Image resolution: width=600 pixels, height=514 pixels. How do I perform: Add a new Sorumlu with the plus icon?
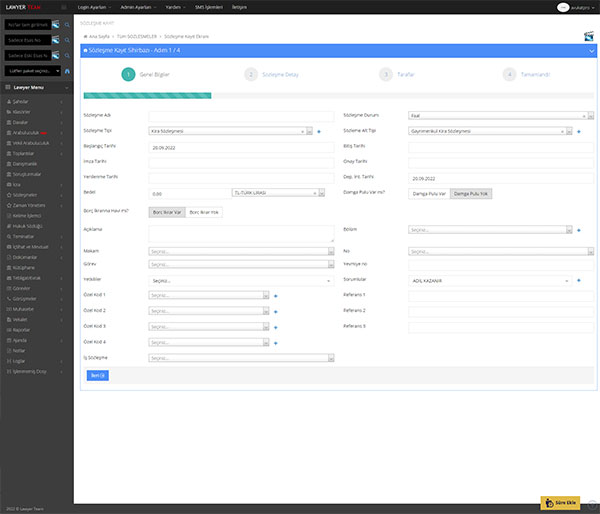tap(579, 281)
